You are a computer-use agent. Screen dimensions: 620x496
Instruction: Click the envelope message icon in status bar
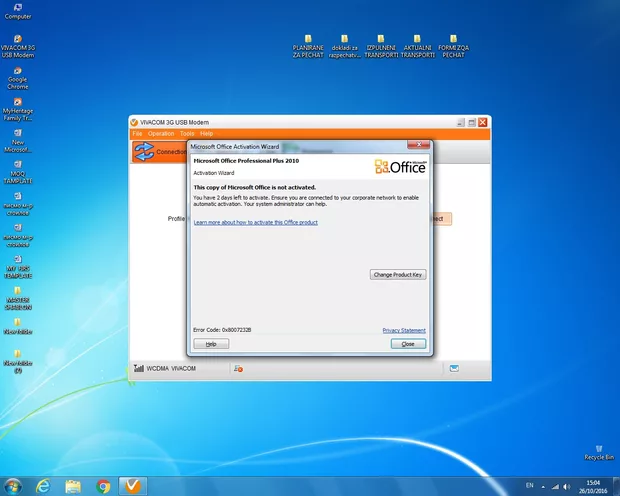453,369
